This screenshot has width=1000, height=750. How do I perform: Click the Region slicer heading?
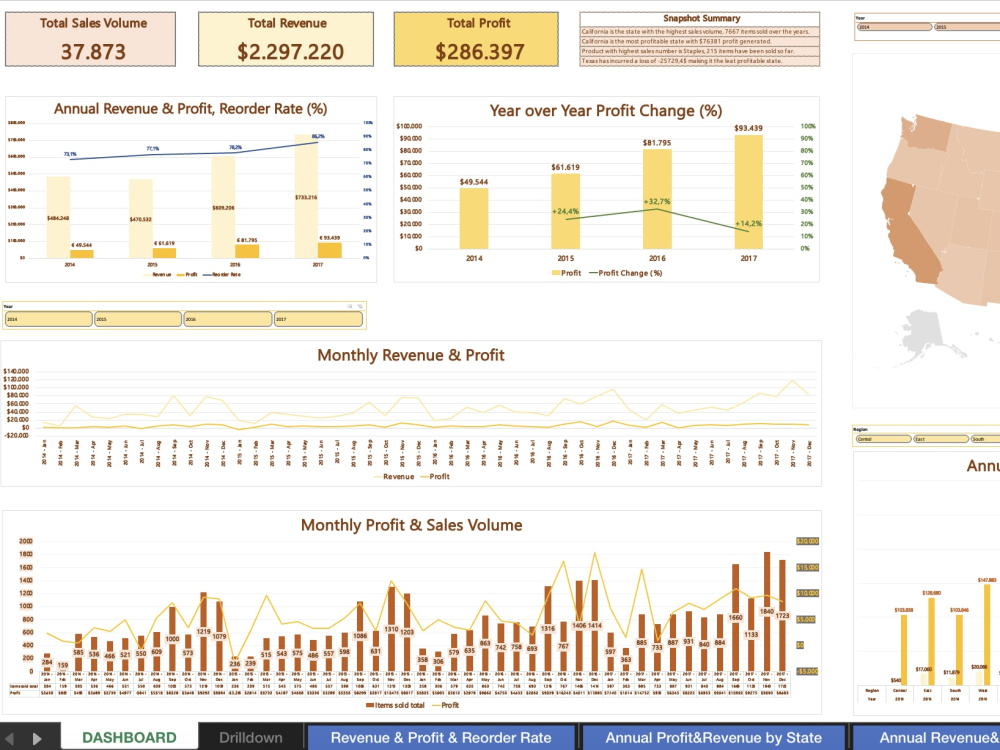click(860, 429)
